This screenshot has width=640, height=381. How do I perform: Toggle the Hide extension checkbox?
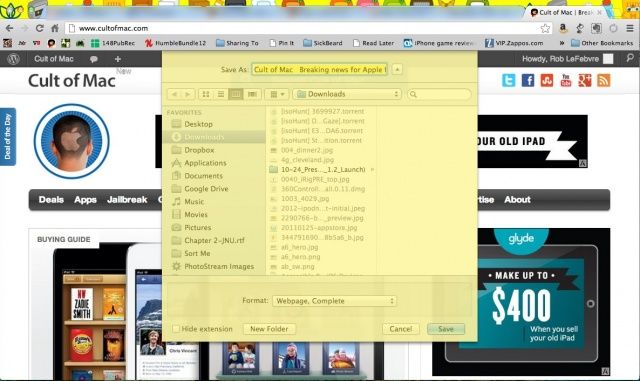click(x=176, y=329)
